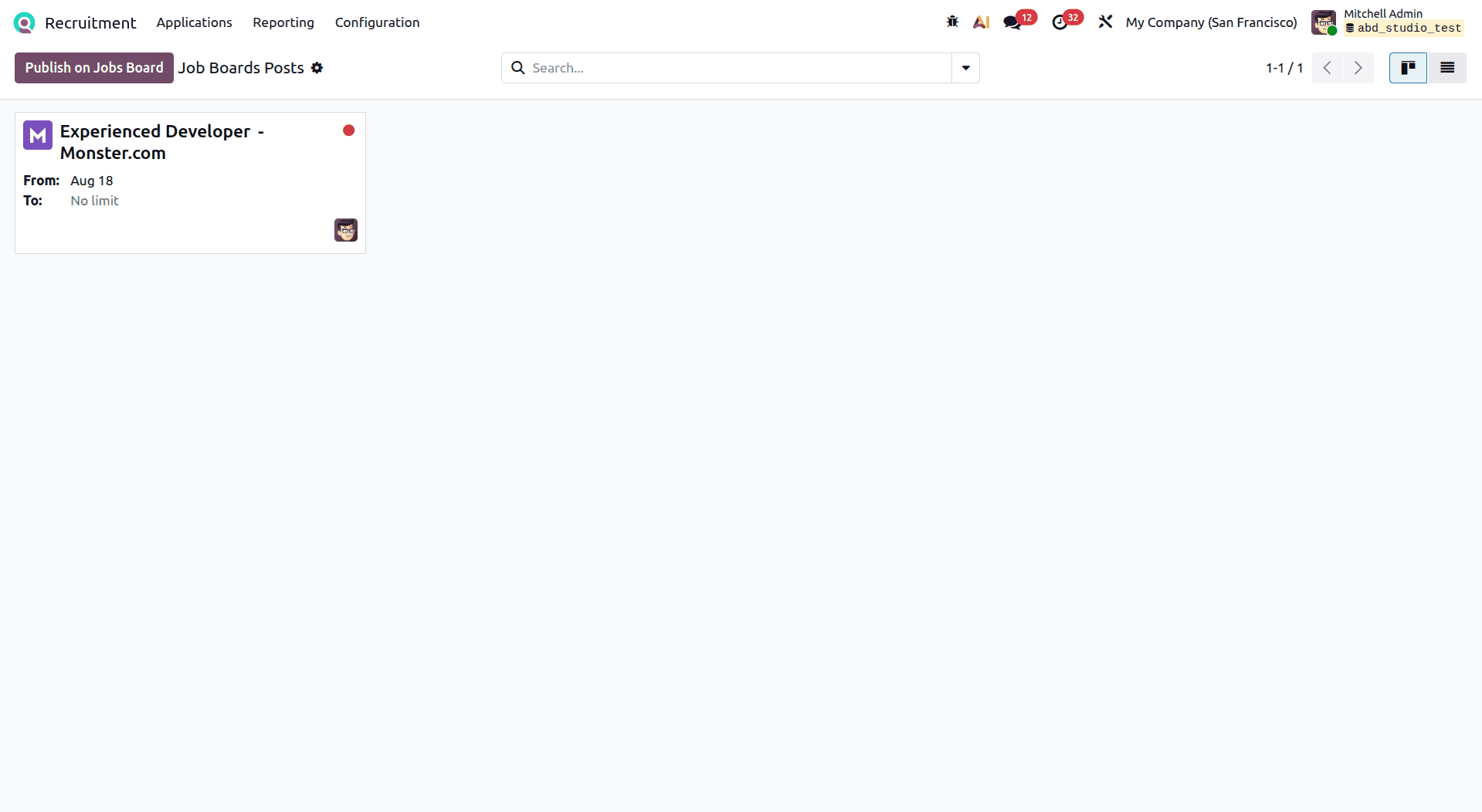Click the Recruitment app title

click(90, 23)
